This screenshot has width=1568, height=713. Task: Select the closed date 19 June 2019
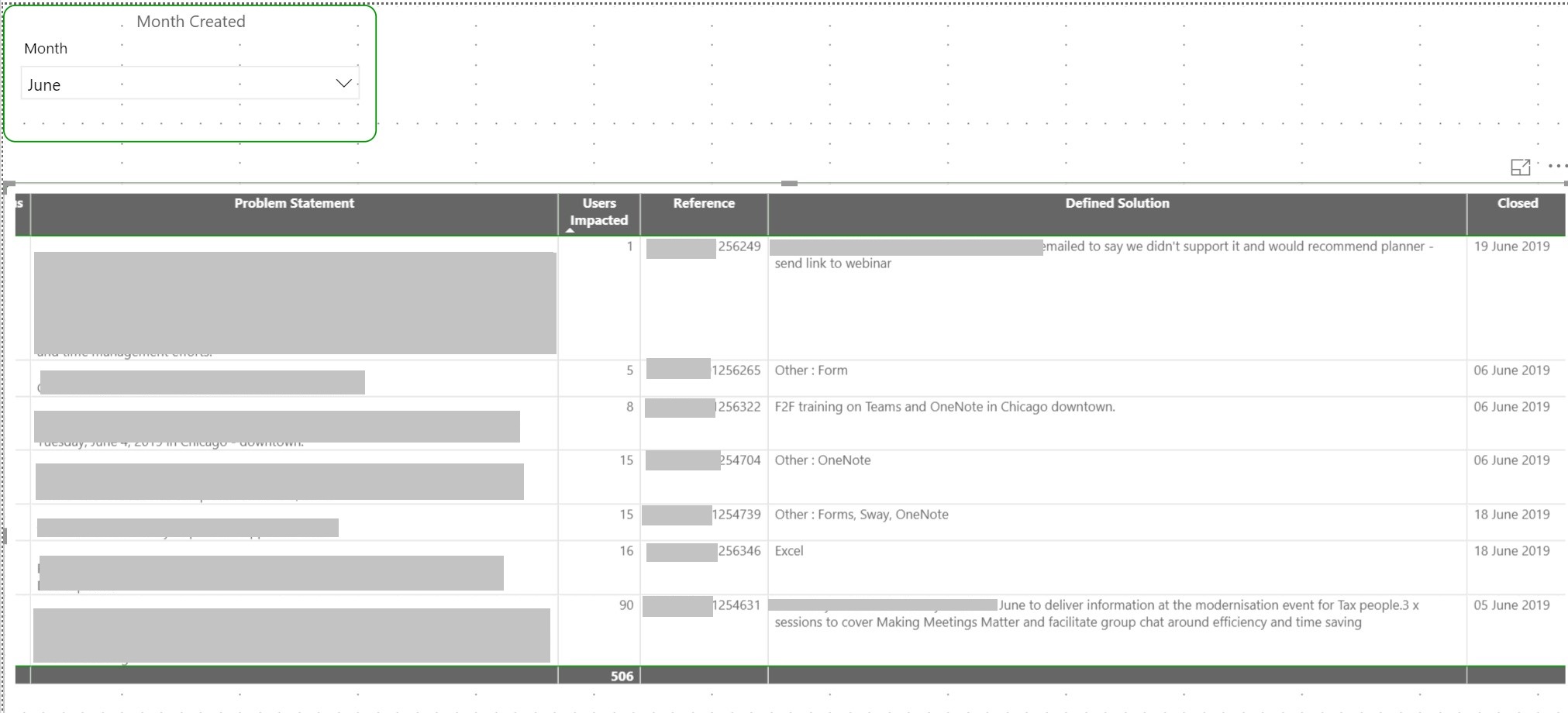click(1511, 246)
